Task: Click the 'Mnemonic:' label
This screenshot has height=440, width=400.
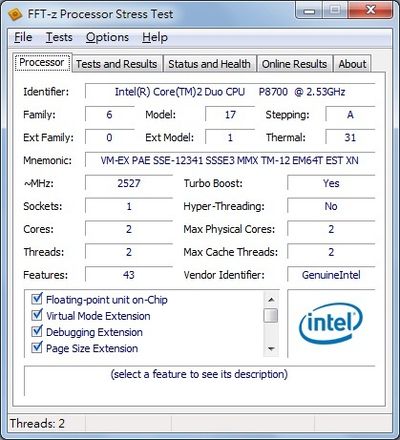Action: (x=47, y=160)
